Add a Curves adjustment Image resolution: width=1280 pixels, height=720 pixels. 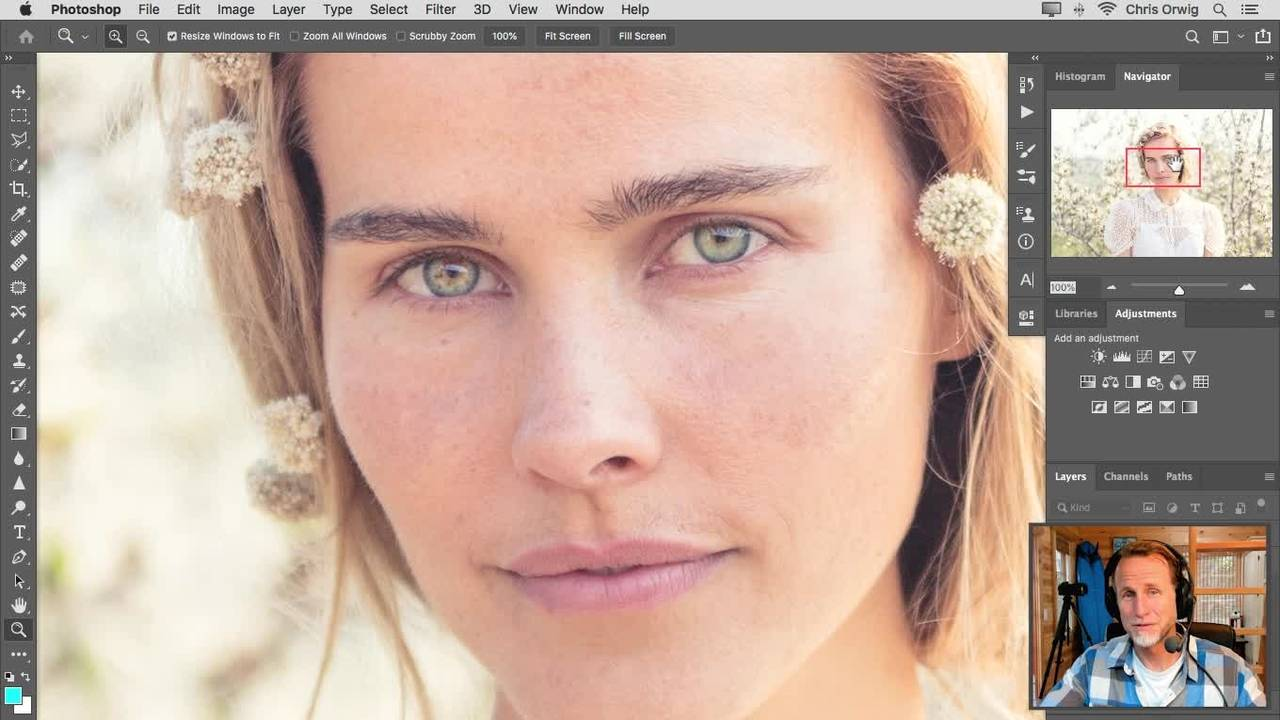(x=1144, y=357)
